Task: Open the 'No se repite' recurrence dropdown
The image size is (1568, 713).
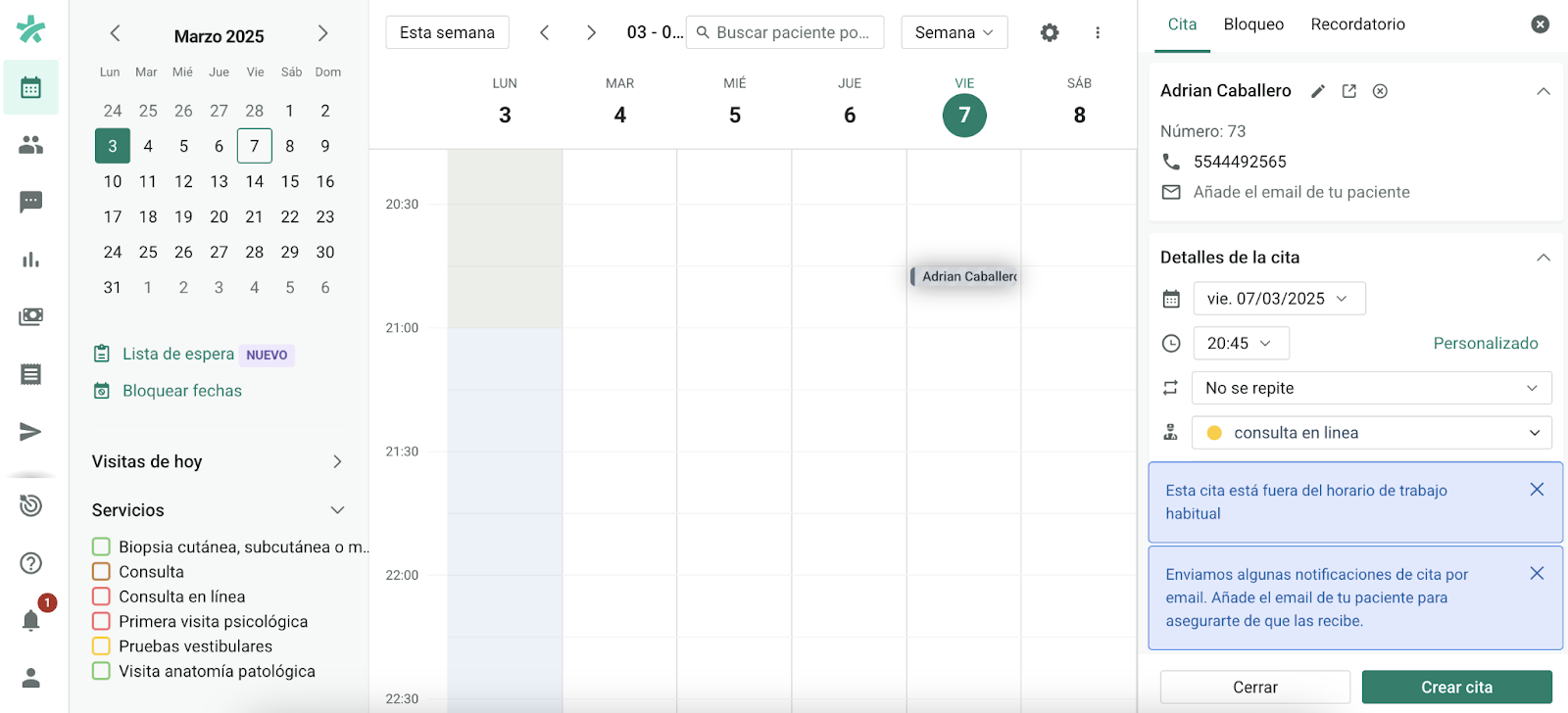Action: pyautogui.click(x=1370, y=388)
